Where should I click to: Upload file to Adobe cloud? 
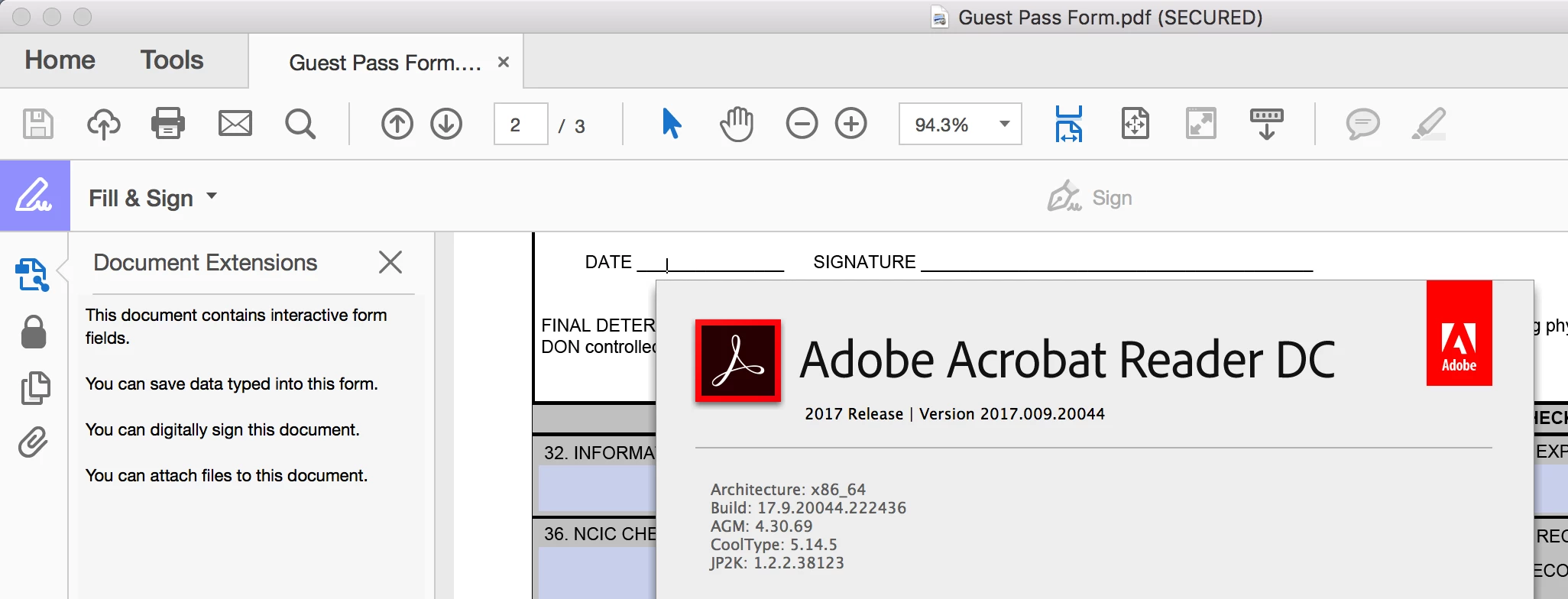(x=104, y=124)
